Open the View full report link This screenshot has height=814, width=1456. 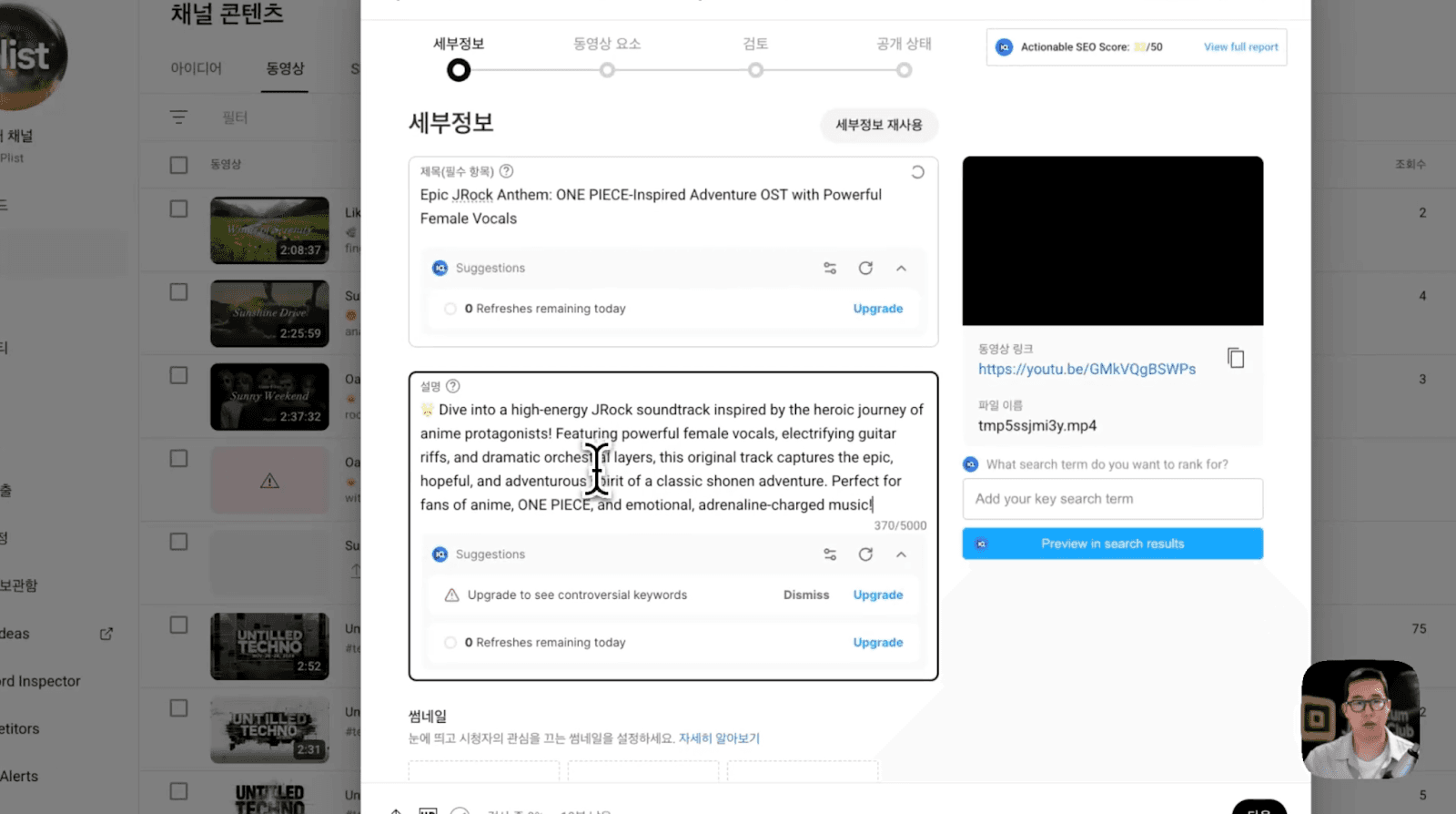[x=1241, y=47]
